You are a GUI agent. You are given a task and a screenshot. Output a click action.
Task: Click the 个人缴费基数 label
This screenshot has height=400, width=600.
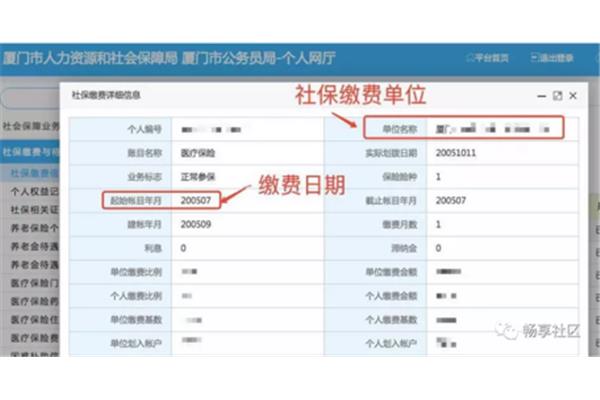pyautogui.click(x=391, y=320)
